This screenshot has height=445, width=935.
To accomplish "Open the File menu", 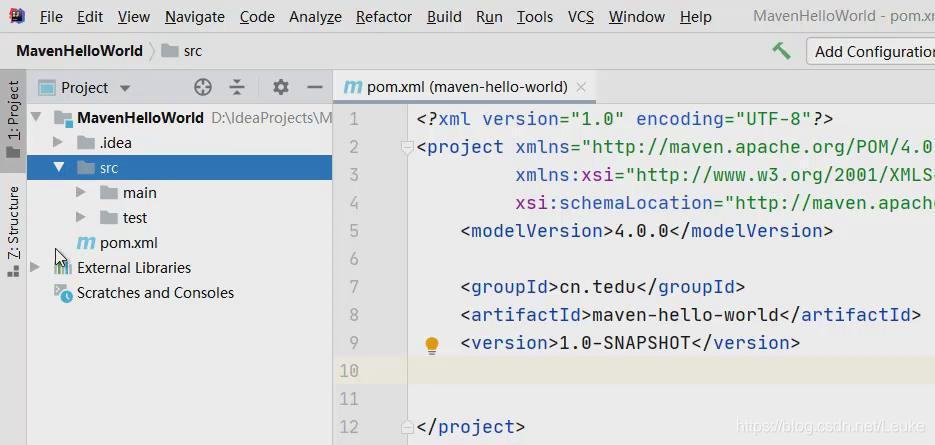I will 51,17.
